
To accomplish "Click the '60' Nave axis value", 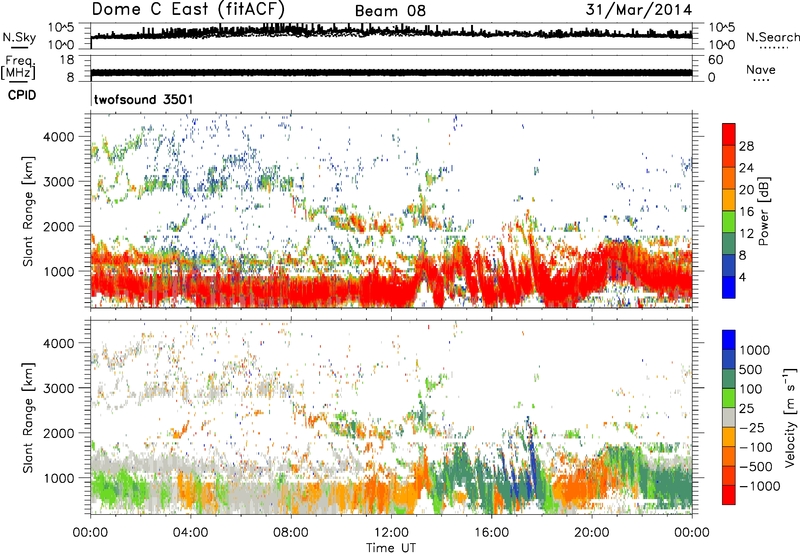I will point(715,60).
